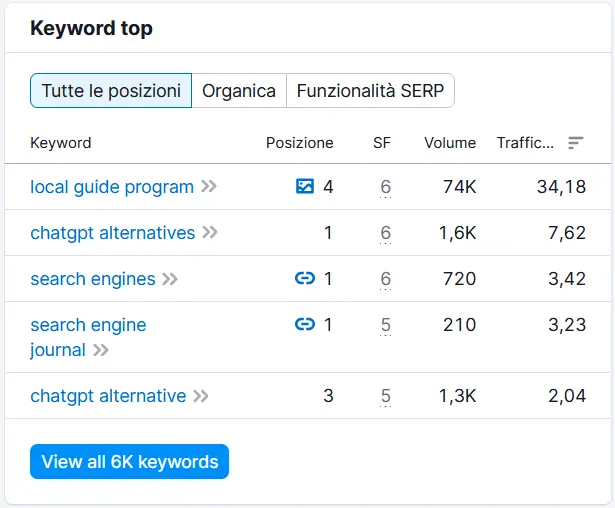Open chatgpt alternatives keyword link
615x508 pixels.
(112, 233)
